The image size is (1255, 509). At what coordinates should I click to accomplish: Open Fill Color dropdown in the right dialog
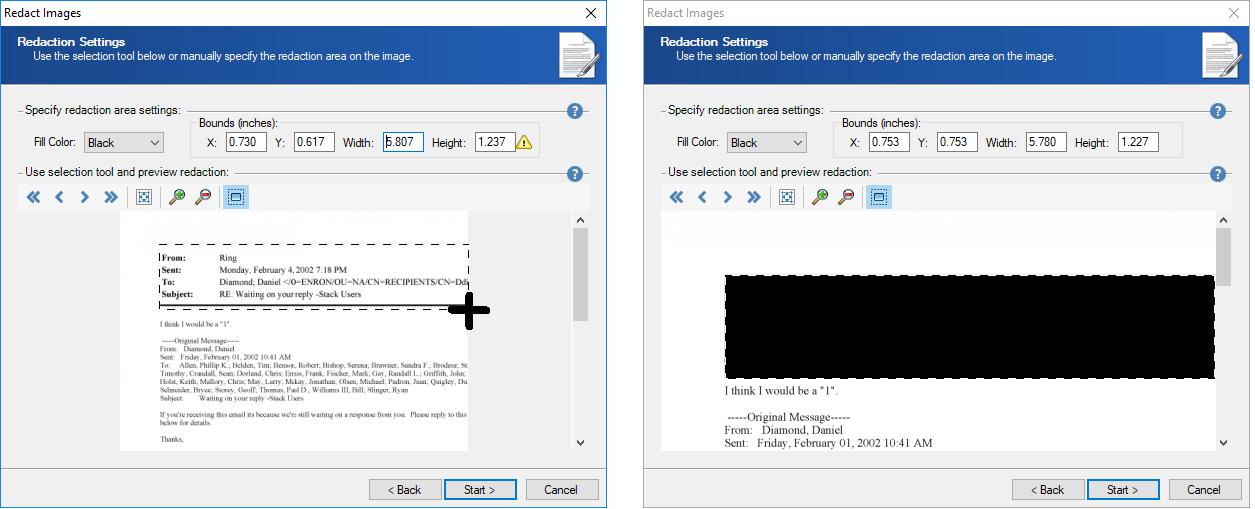[766, 143]
